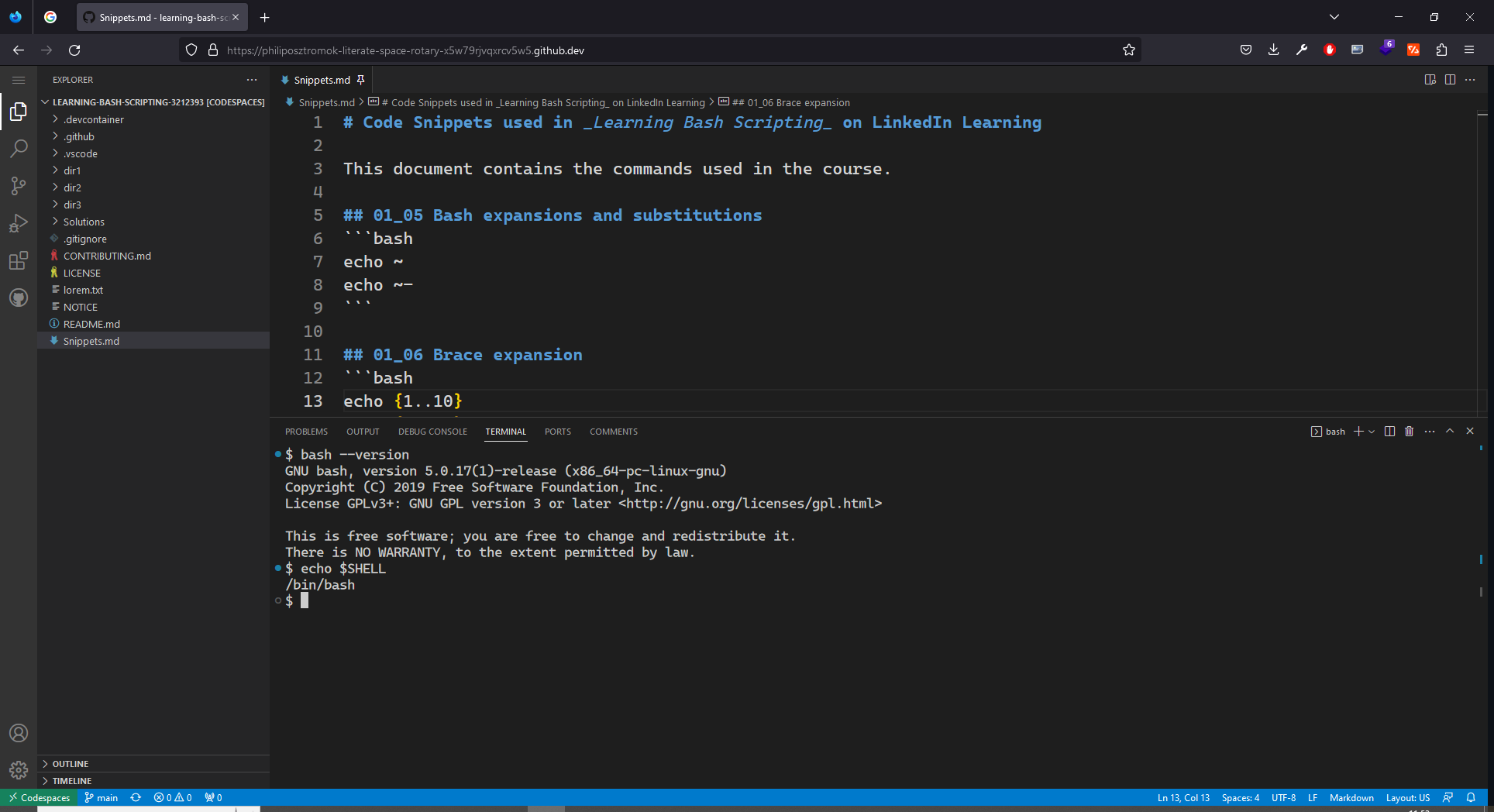Viewport: 1494px width, 812px height.
Task: Kill terminal with trash icon
Action: tap(1410, 432)
